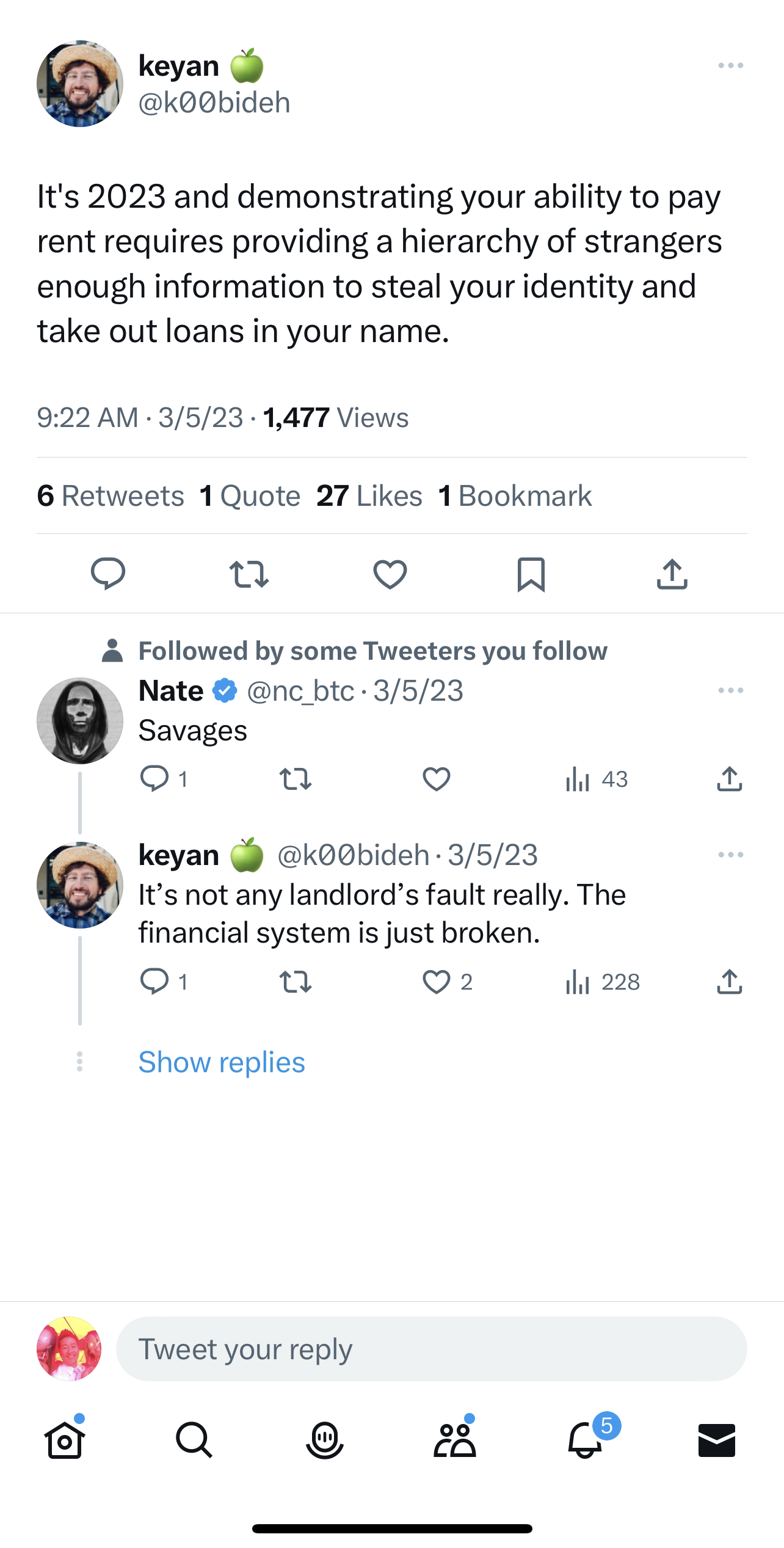Retweet keyan's landlord reply
This screenshot has width=784, height=1548.
click(x=296, y=982)
